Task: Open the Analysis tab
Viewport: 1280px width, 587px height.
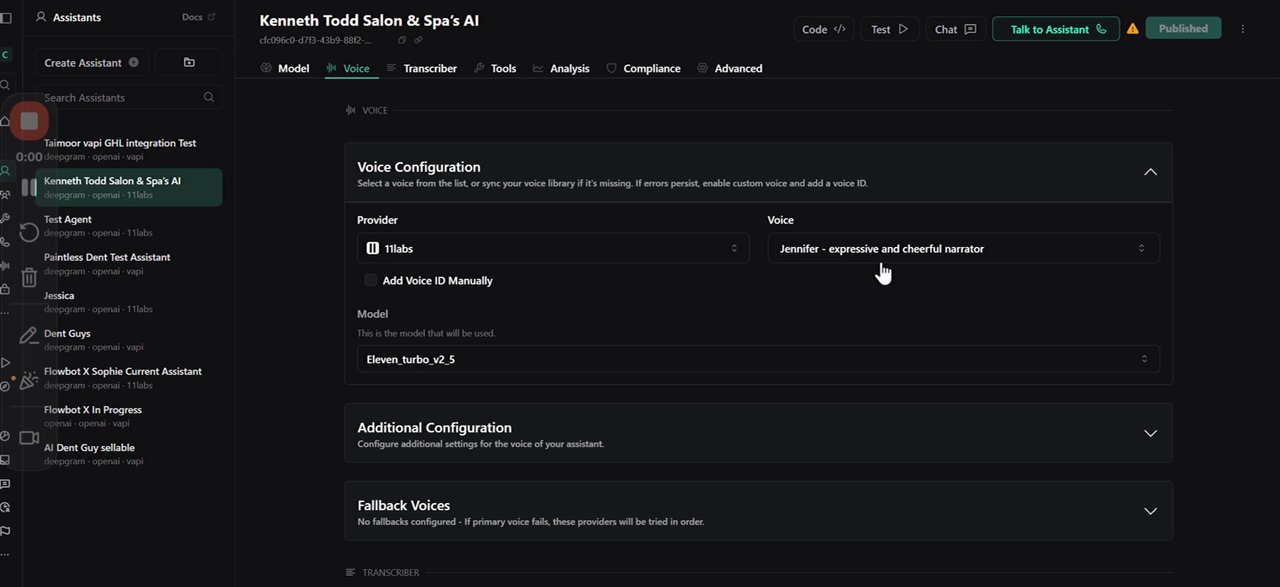Action: 561,68
